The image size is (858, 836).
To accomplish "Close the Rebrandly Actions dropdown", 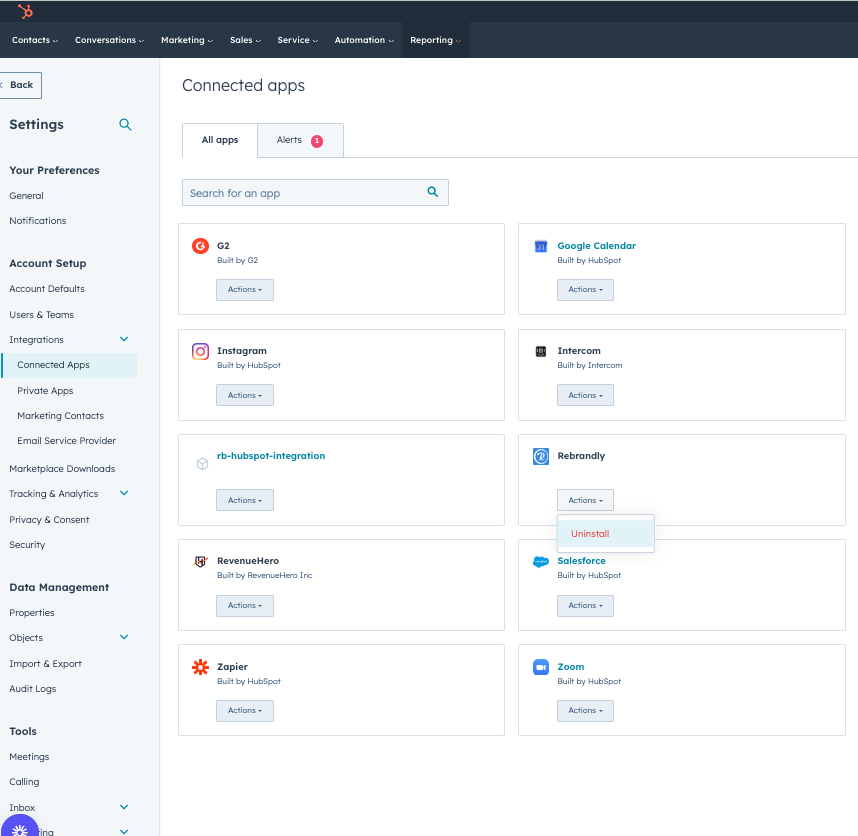I will point(585,500).
